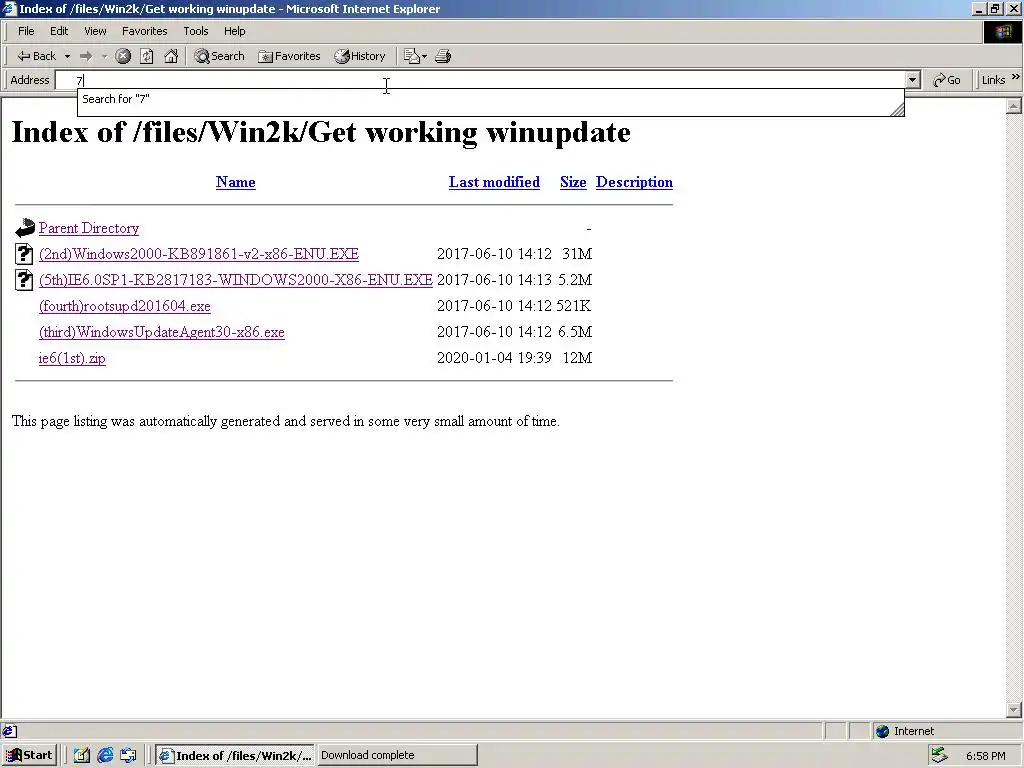Click the system tray network icon
The width and height of the screenshot is (1024, 768).
[x=939, y=756]
